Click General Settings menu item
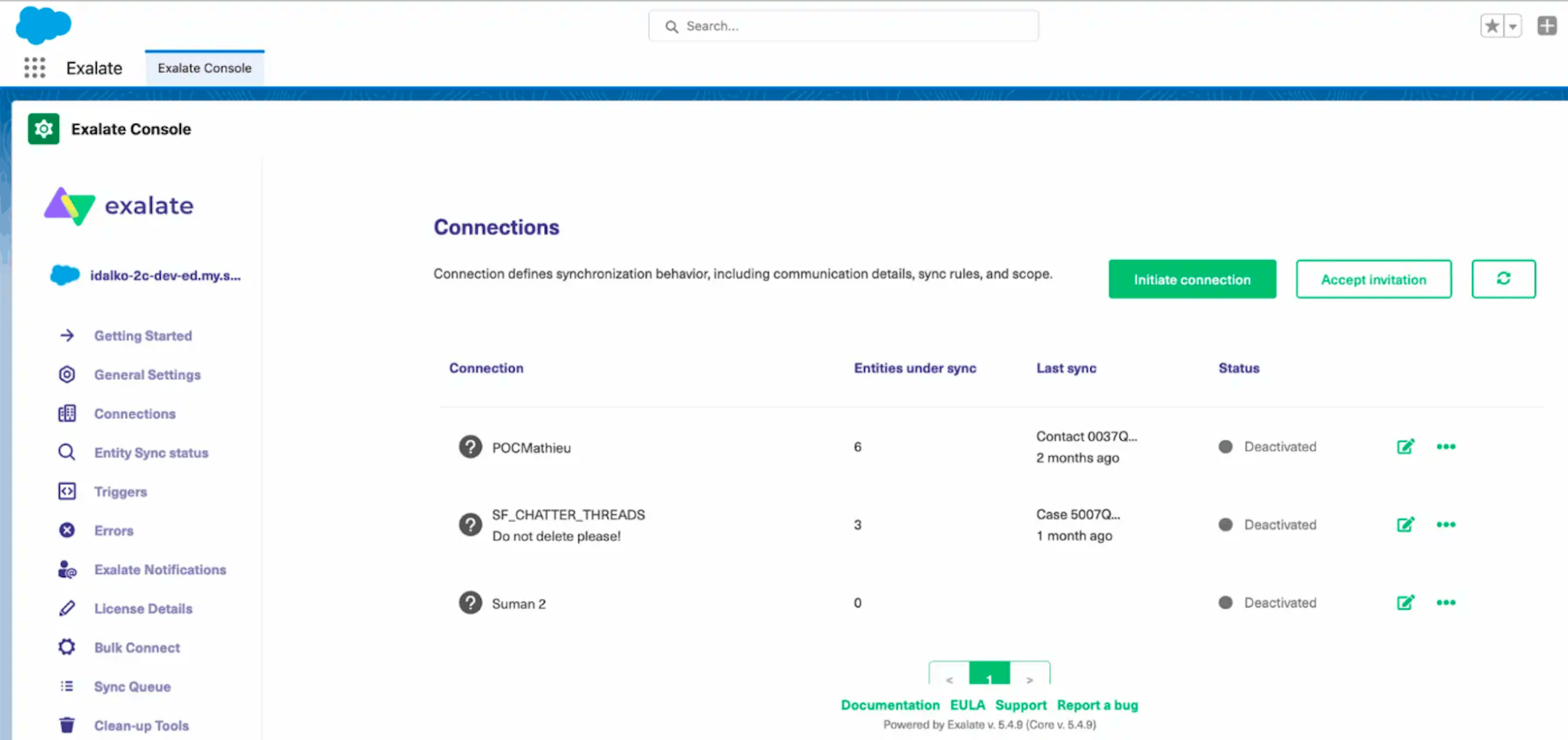 (147, 374)
